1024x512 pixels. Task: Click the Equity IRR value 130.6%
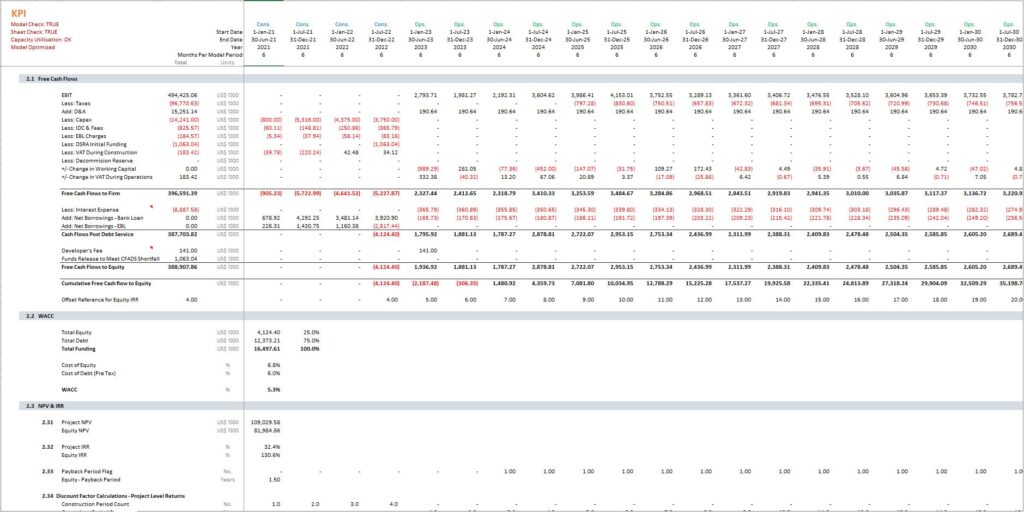[271, 455]
